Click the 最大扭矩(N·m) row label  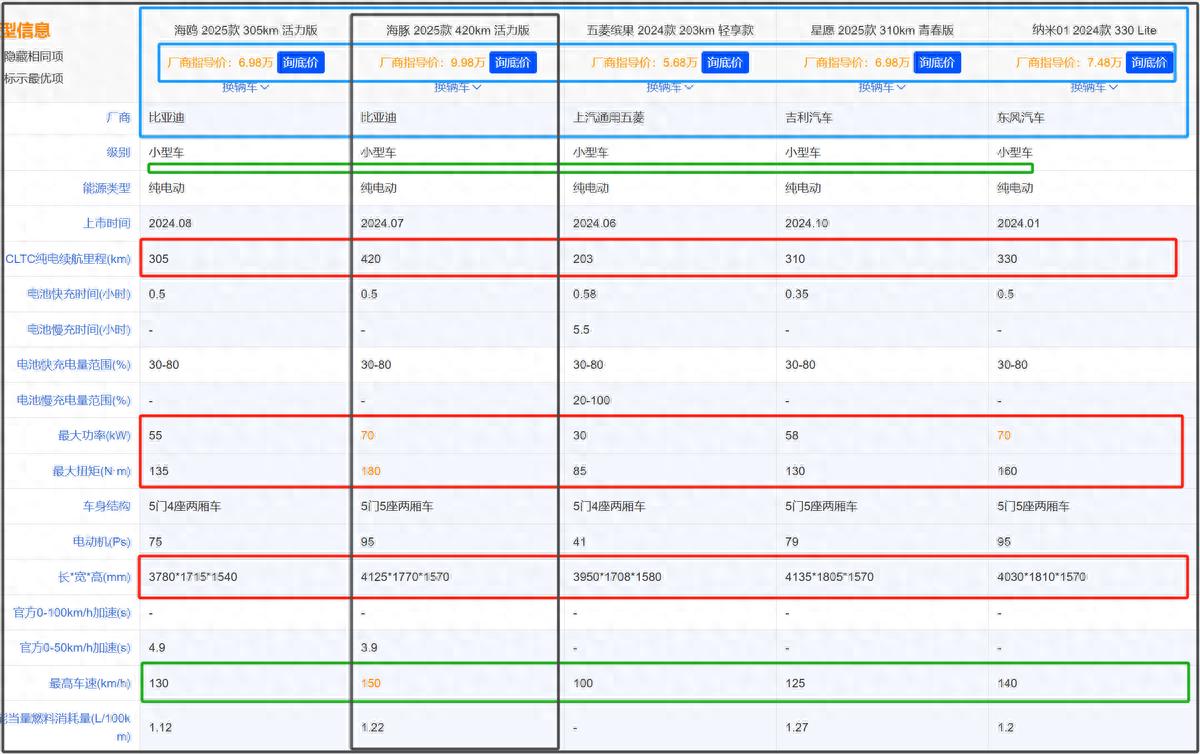tap(92, 471)
